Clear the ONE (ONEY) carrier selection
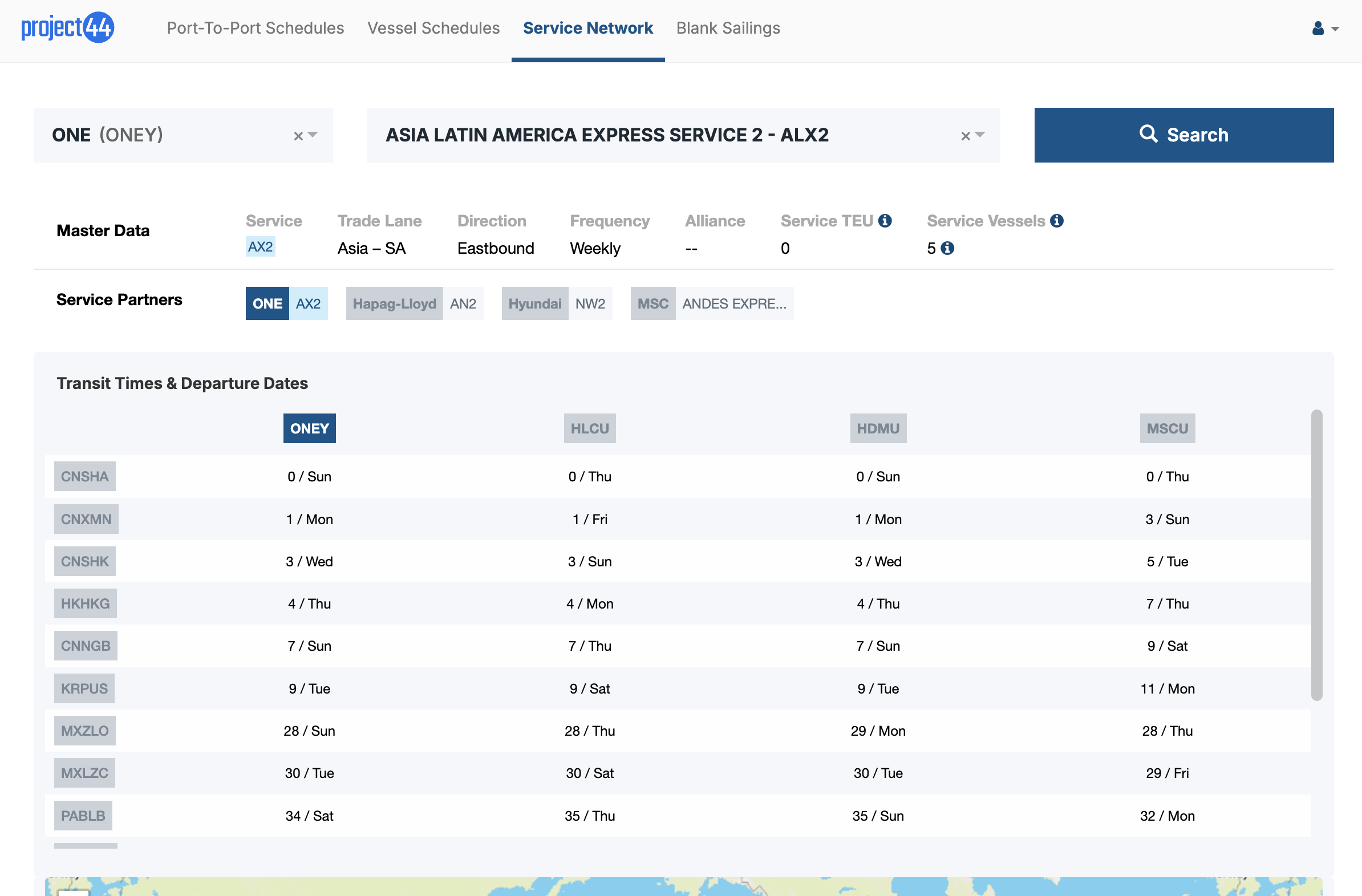Screen dimensions: 1362x896 tap(298, 136)
